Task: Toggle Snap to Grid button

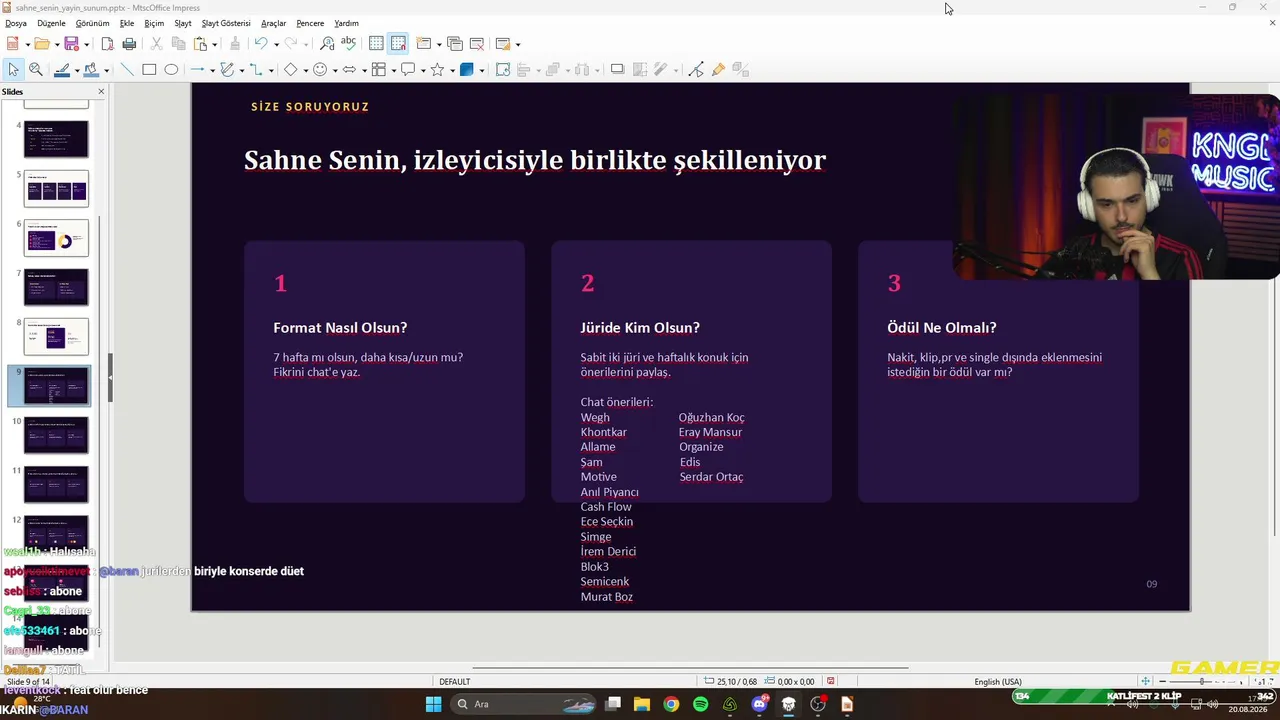Action: click(x=398, y=44)
